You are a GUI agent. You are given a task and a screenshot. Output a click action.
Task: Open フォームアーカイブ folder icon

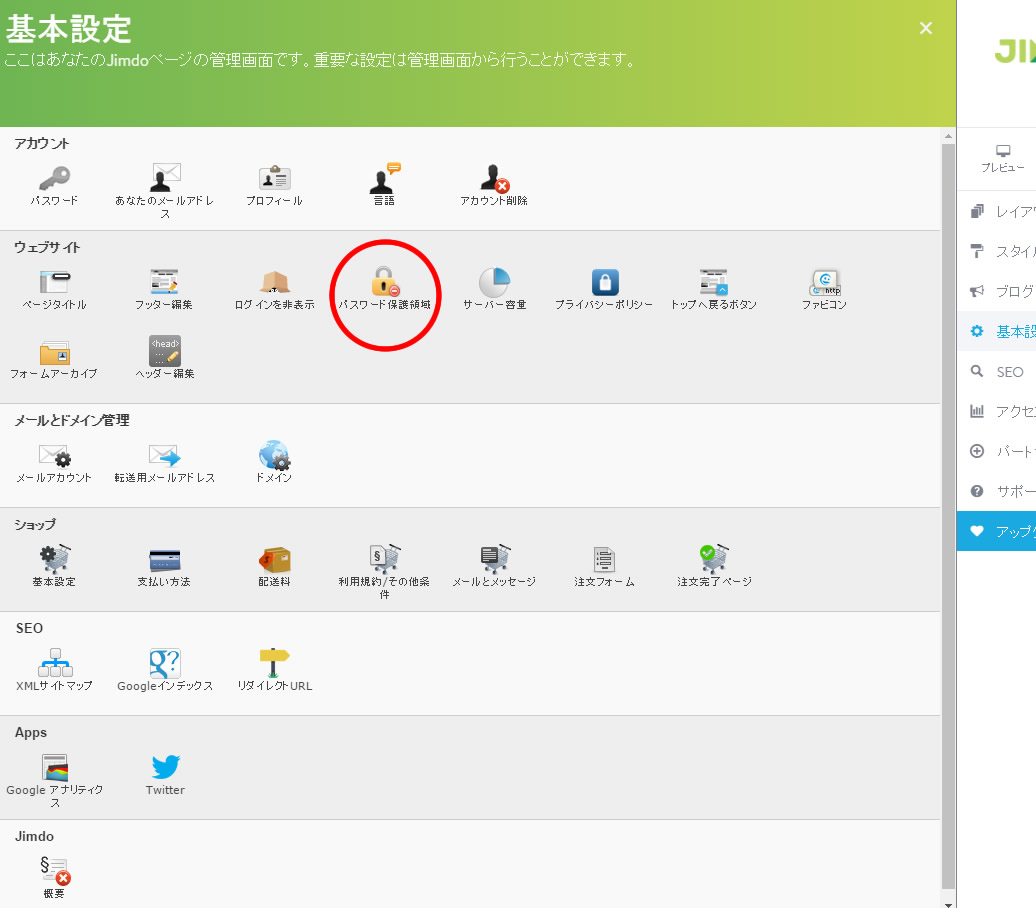click(54, 352)
